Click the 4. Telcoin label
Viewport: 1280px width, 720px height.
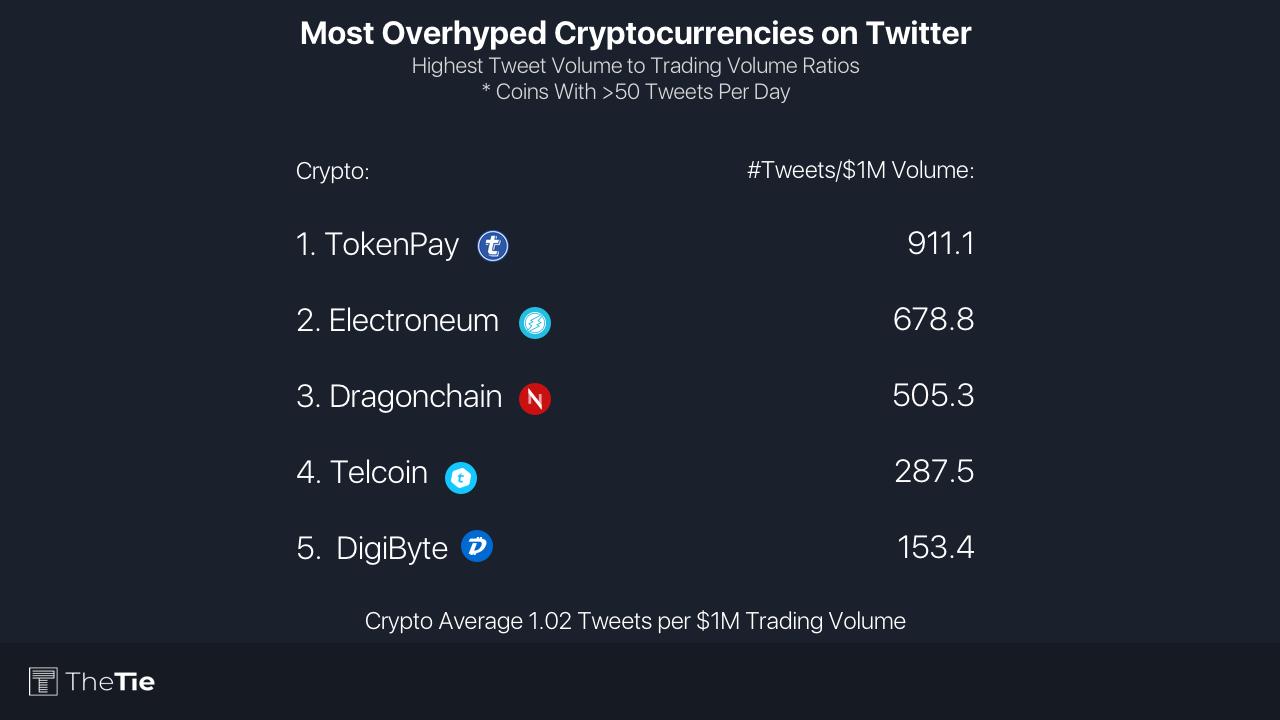pyautogui.click(x=362, y=472)
